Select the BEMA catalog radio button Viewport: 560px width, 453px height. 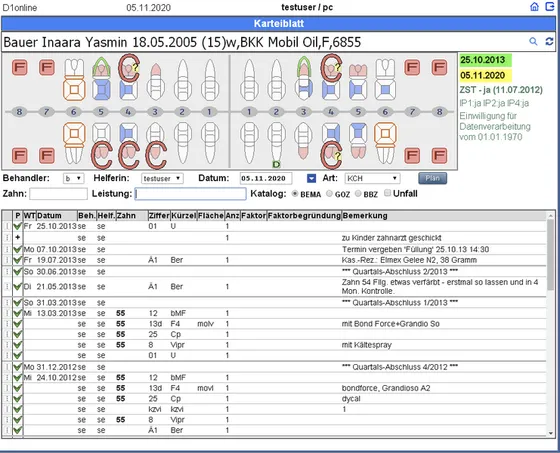click(x=295, y=194)
